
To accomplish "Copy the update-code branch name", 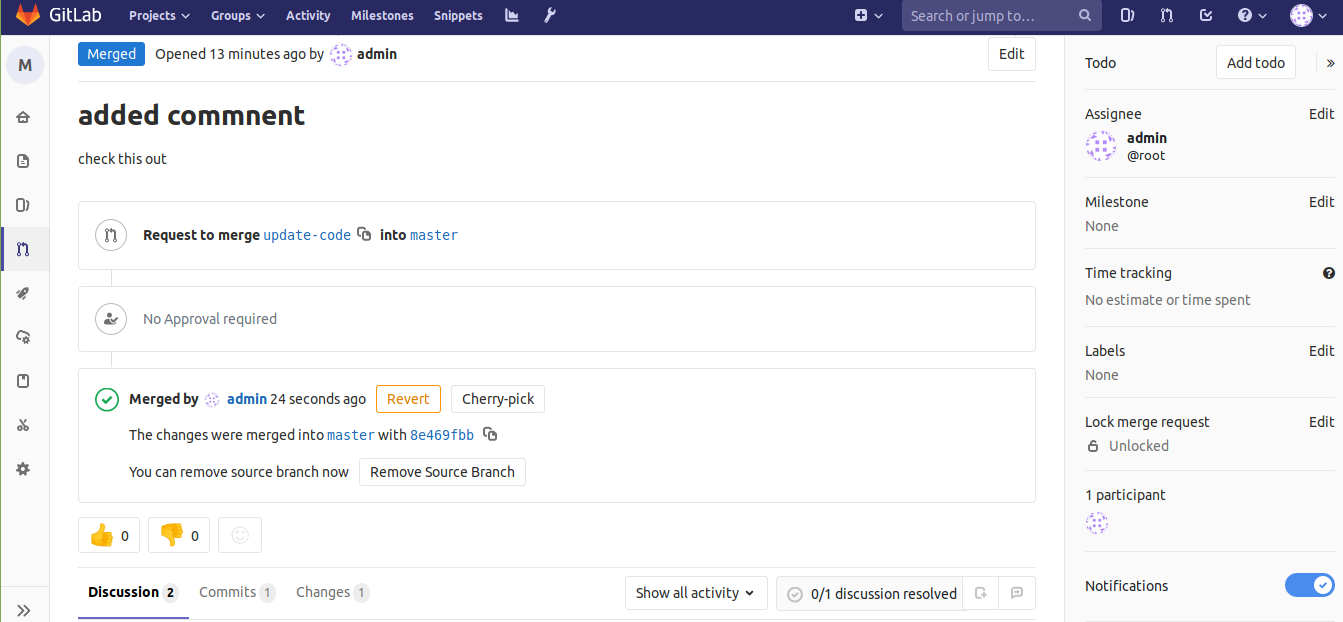I will pos(364,234).
